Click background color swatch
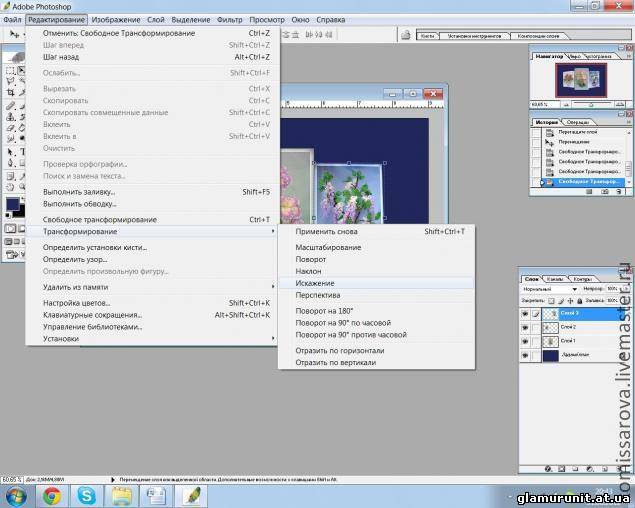Viewport: 635px width, 508px height. click(x=20, y=213)
